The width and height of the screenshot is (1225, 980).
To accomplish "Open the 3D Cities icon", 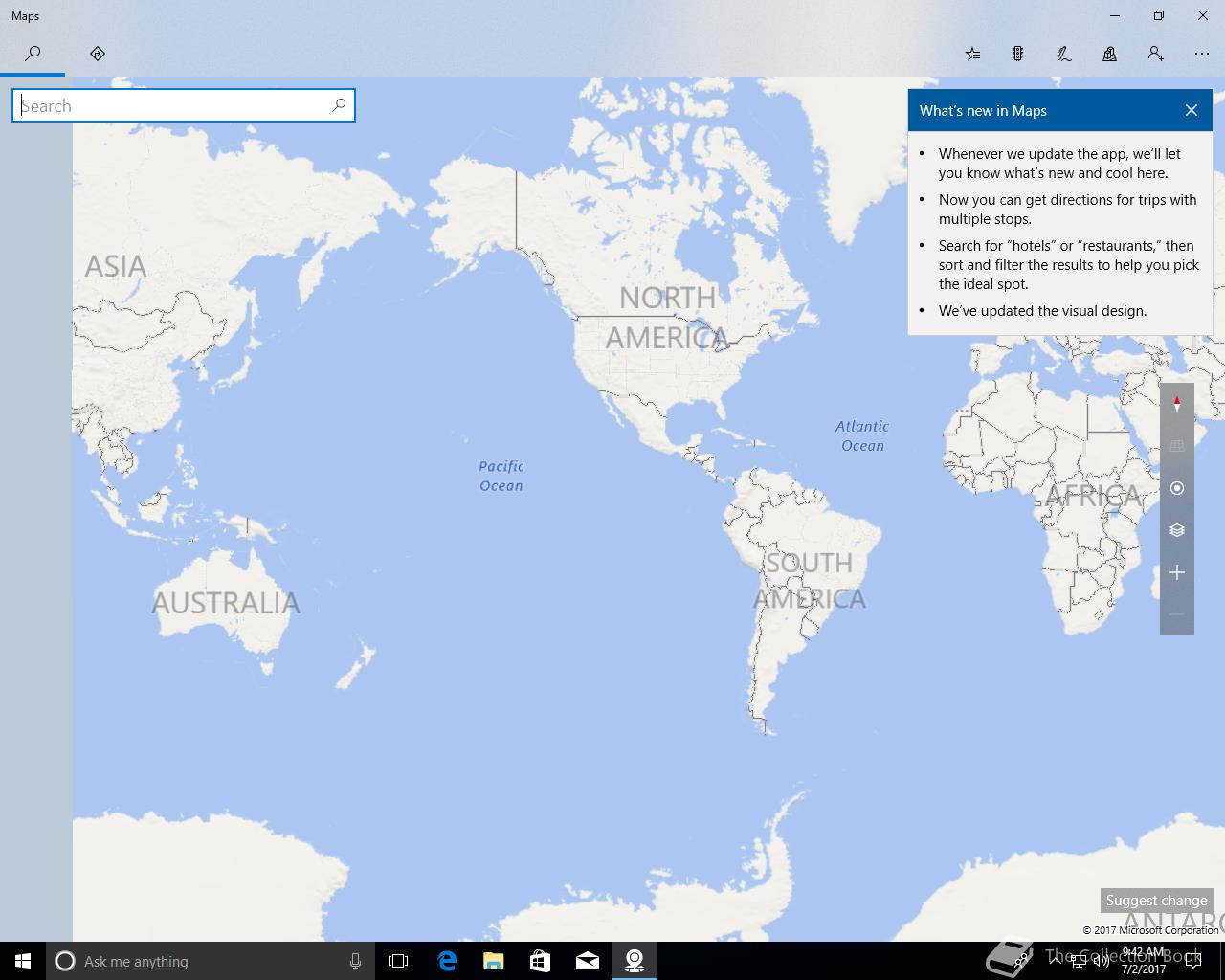I will pyautogui.click(x=1110, y=54).
